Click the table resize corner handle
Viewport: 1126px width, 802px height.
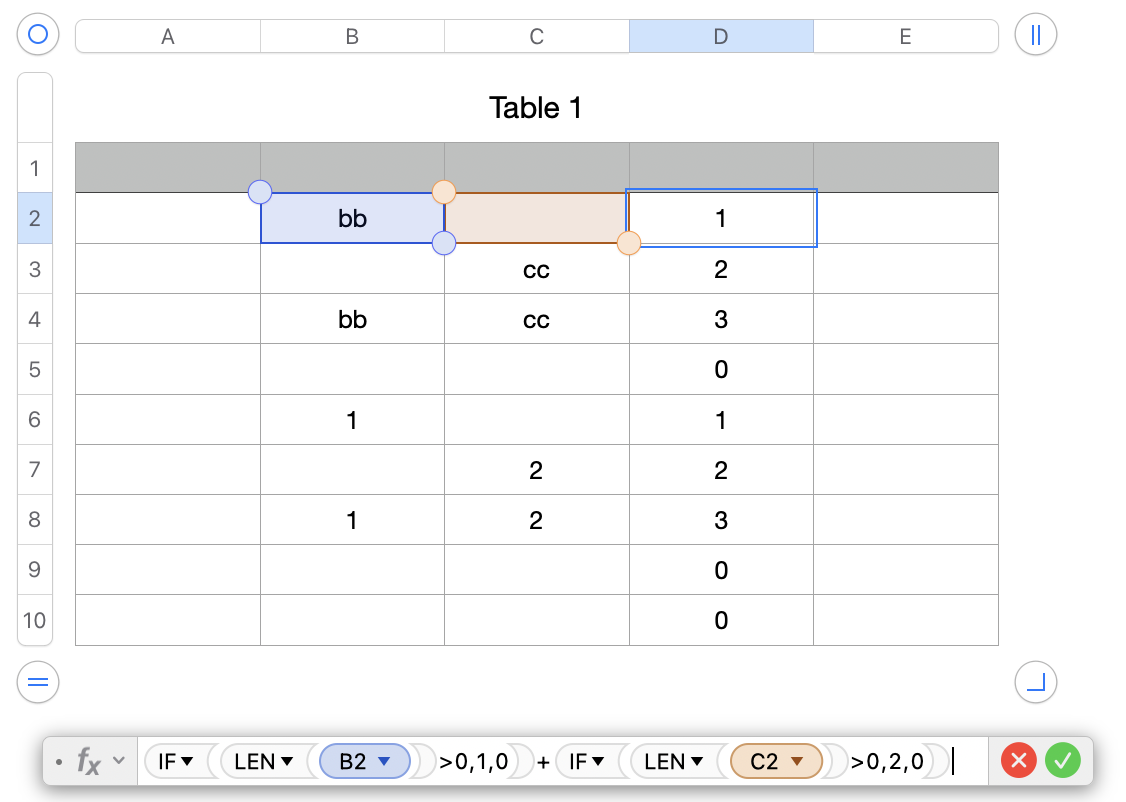(x=1035, y=683)
